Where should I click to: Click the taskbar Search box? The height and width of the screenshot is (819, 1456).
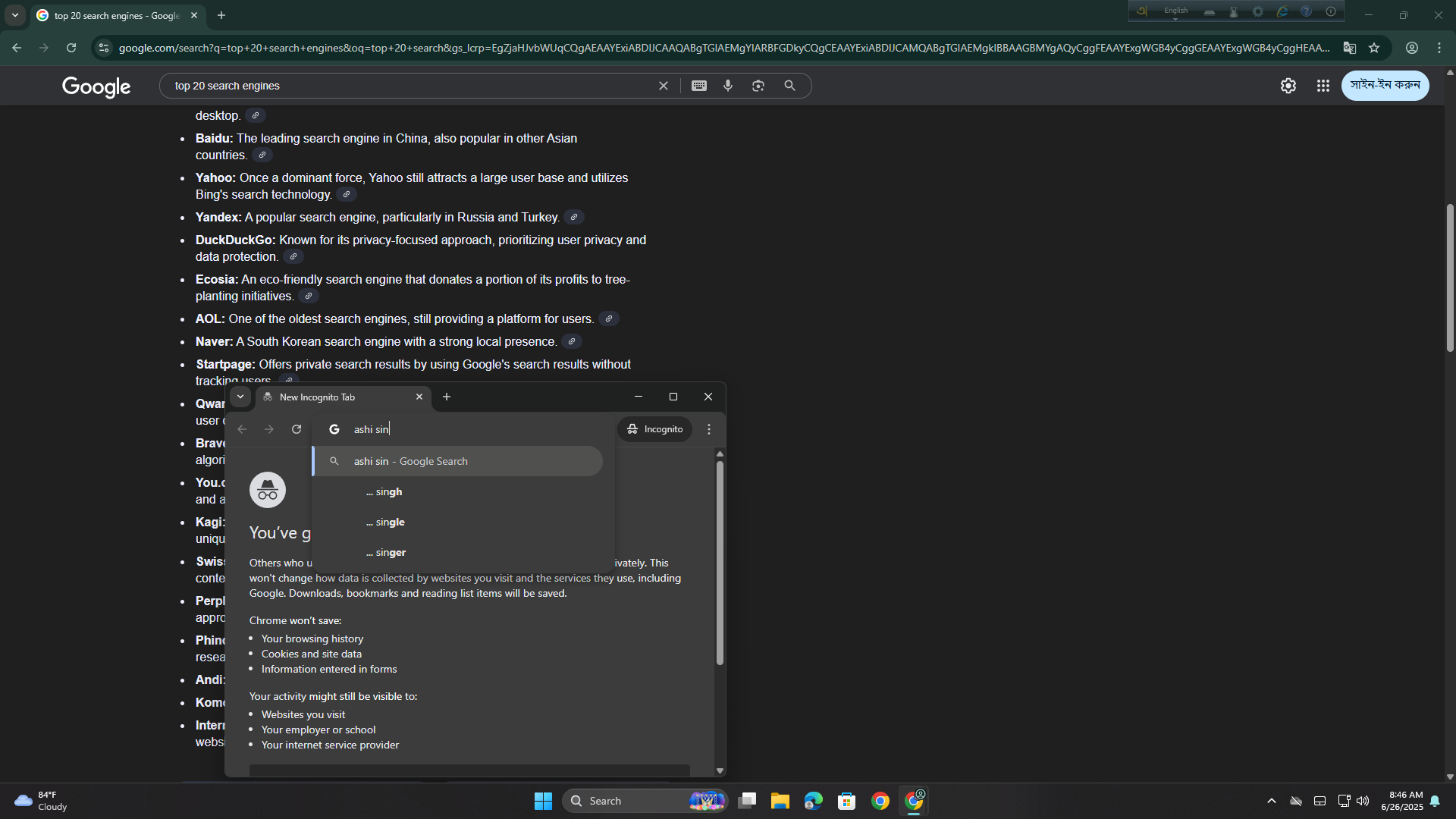(645, 801)
